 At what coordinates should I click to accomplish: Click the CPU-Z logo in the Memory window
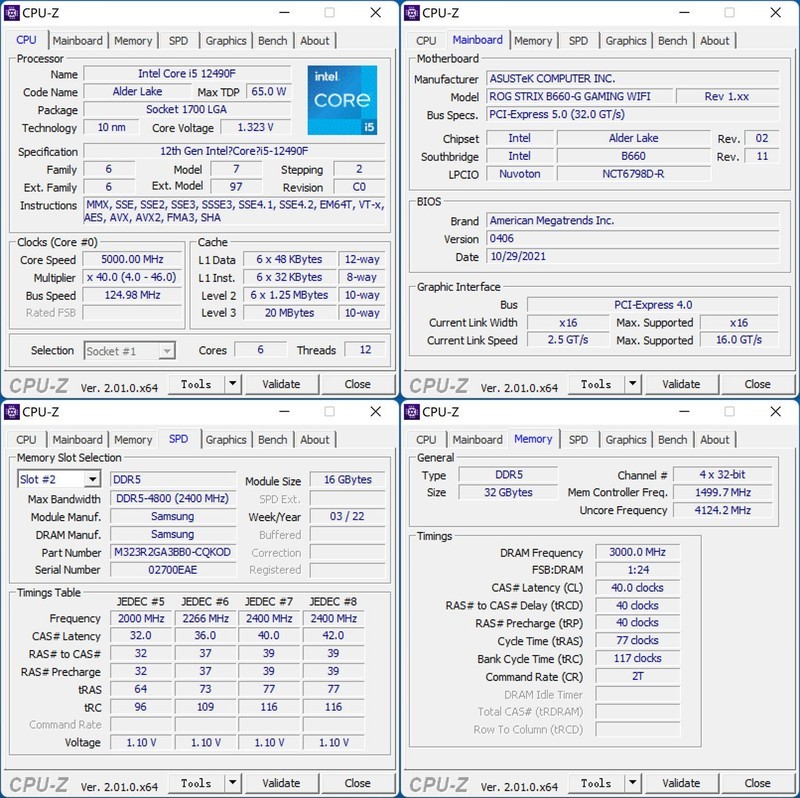[440, 782]
